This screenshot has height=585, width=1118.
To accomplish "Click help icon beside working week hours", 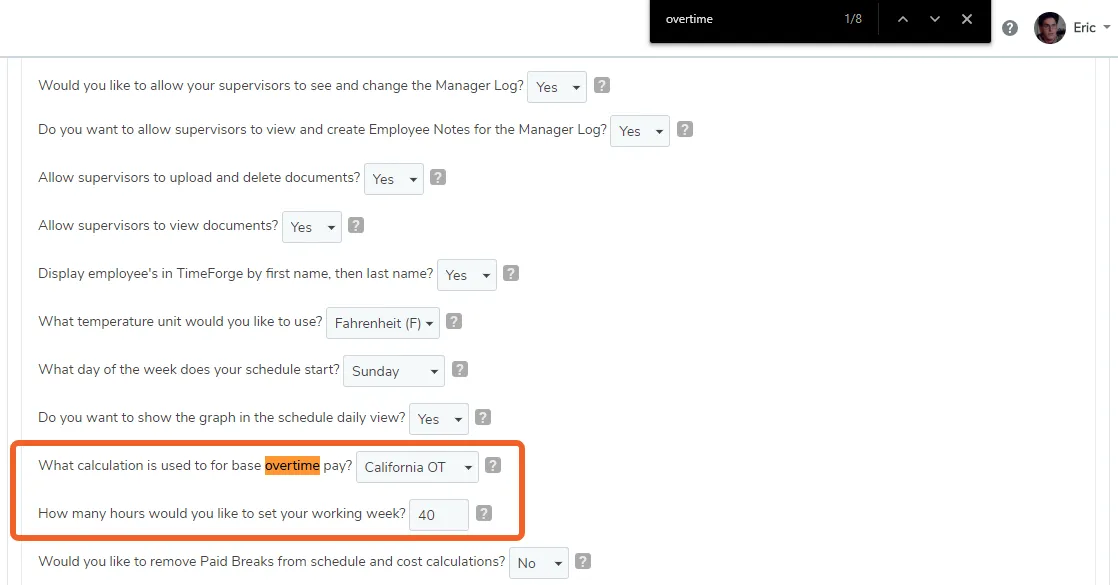I will (x=483, y=514).
